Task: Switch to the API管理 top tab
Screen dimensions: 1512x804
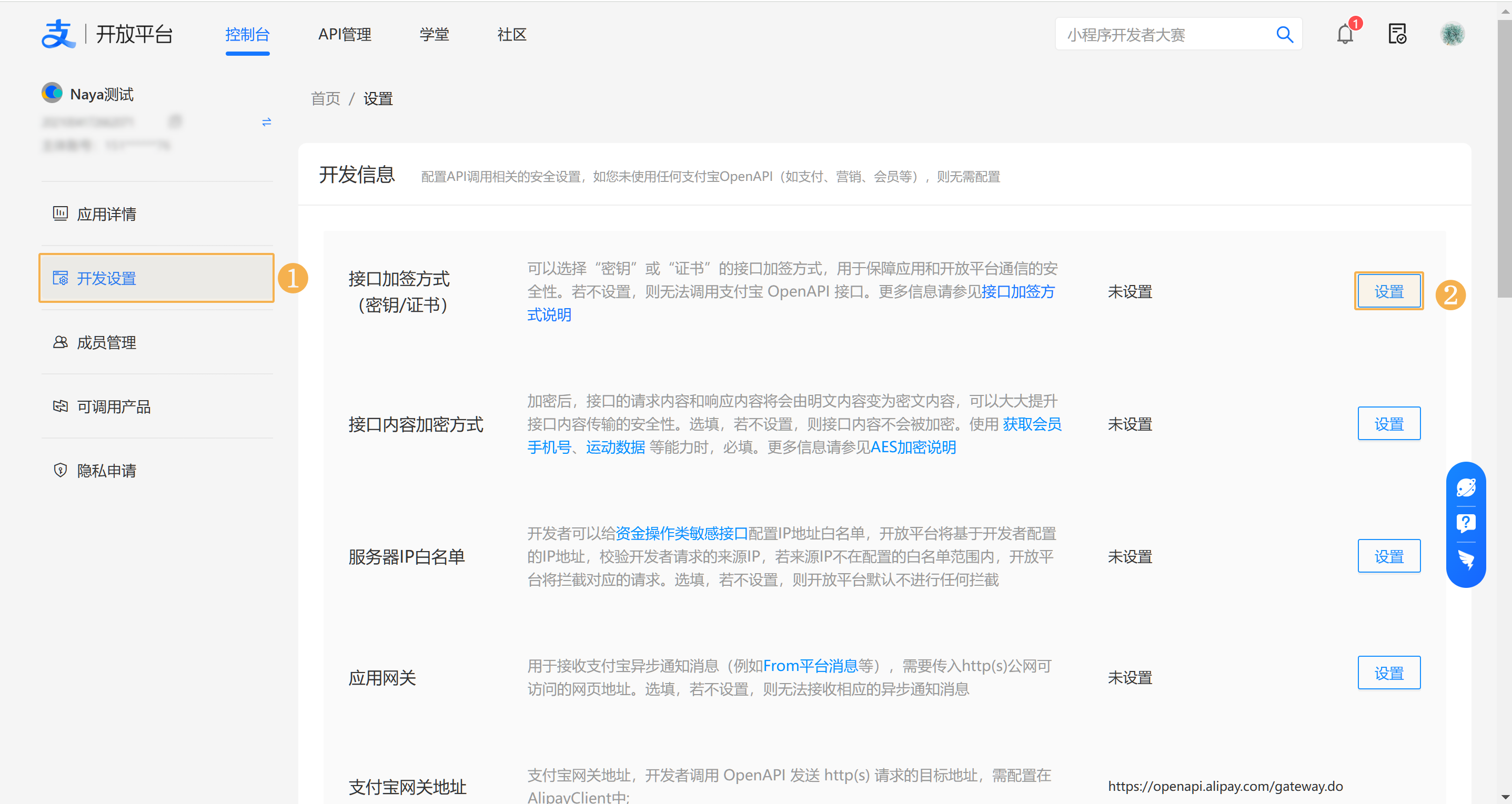Action: (x=345, y=35)
